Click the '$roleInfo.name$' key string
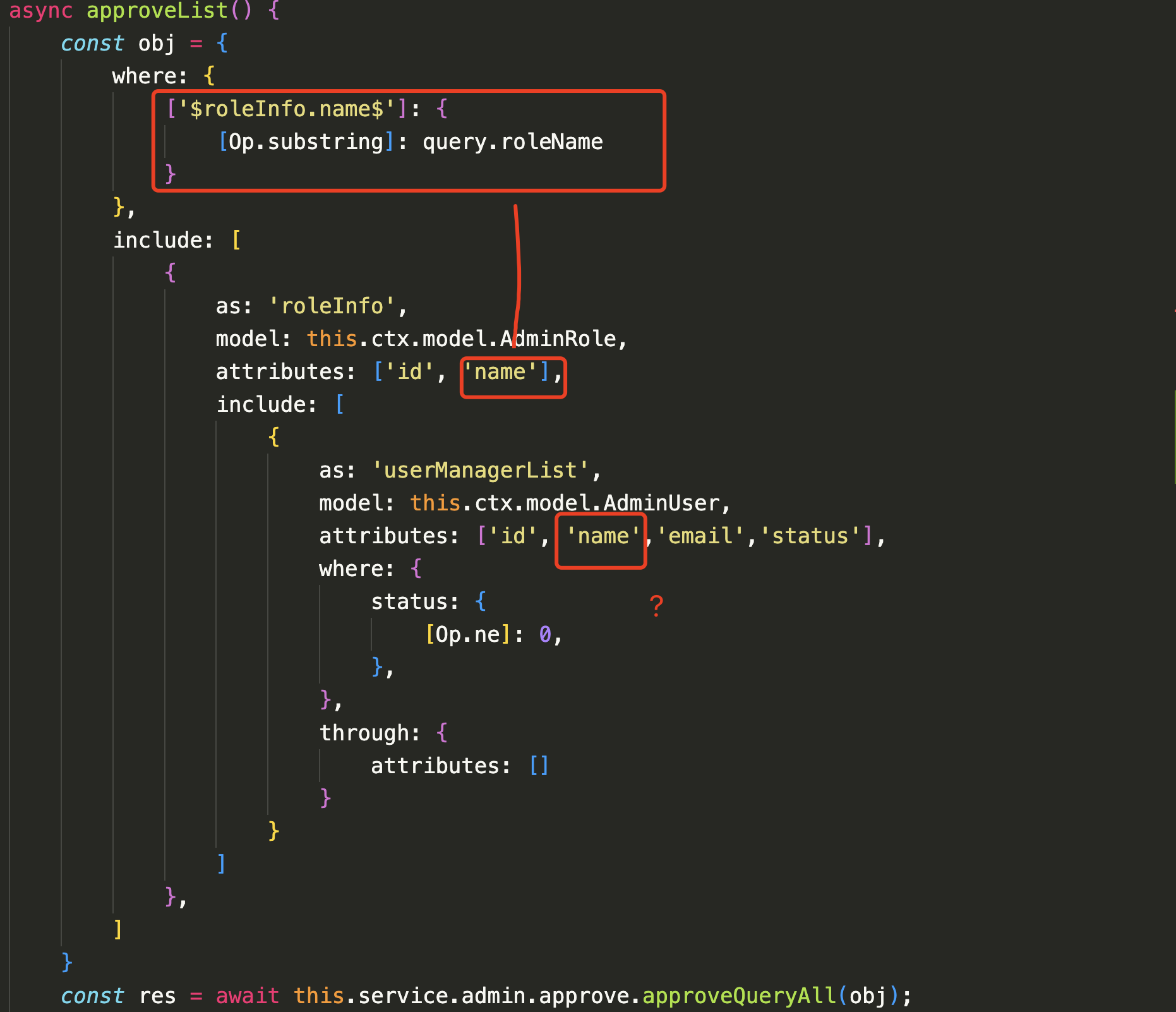1176x1012 pixels. [287, 109]
